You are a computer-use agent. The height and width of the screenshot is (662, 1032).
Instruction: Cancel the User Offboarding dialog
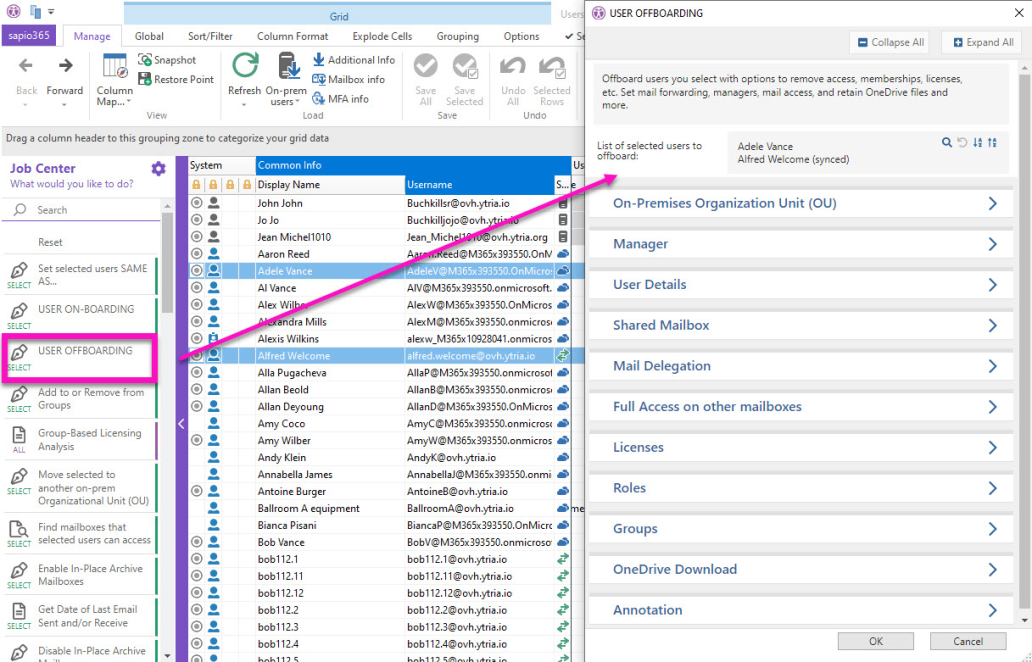pyautogui.click(x=968, y=641)
